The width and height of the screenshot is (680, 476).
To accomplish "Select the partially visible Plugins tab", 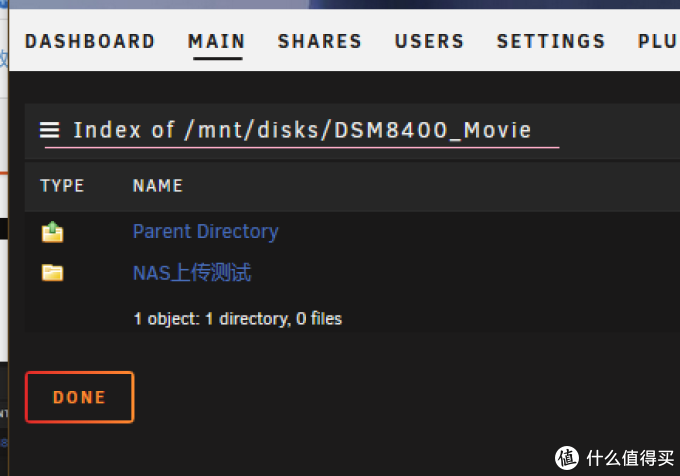I will [658, 42].
